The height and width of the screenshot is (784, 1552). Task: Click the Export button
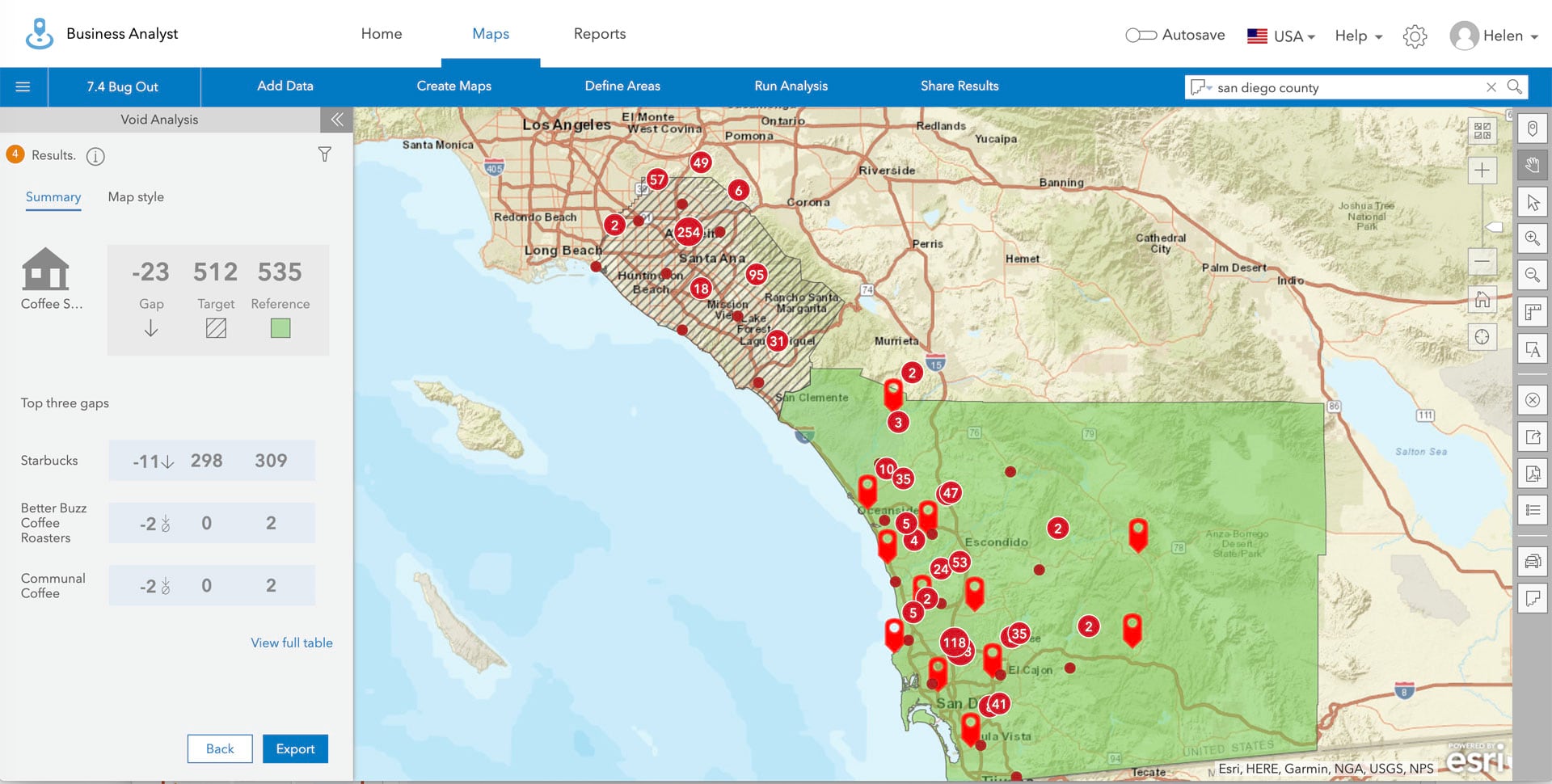tap(296, 749)
